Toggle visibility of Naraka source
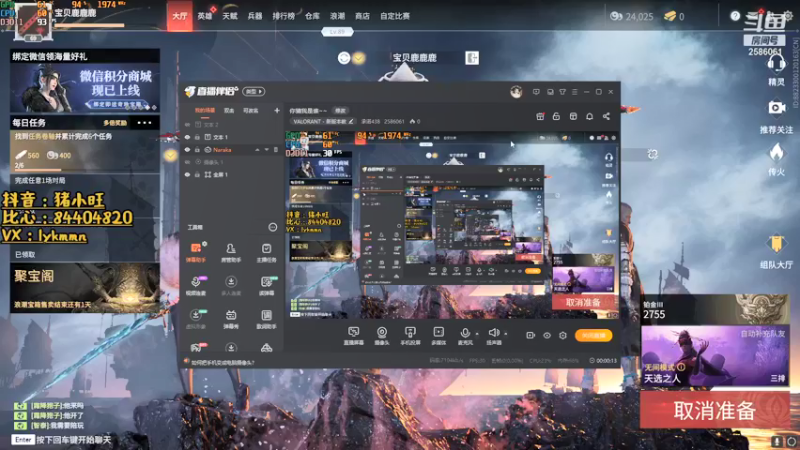 [187, 149]
